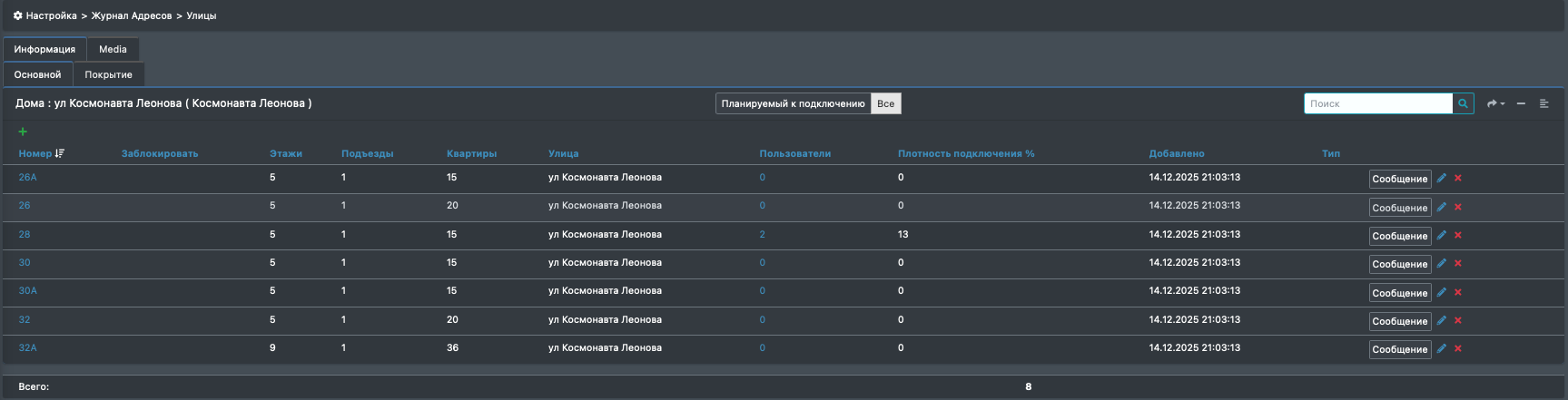1568x400 pixels.
Task: Click into the Поиск search field
Action: click(1378, 103)
